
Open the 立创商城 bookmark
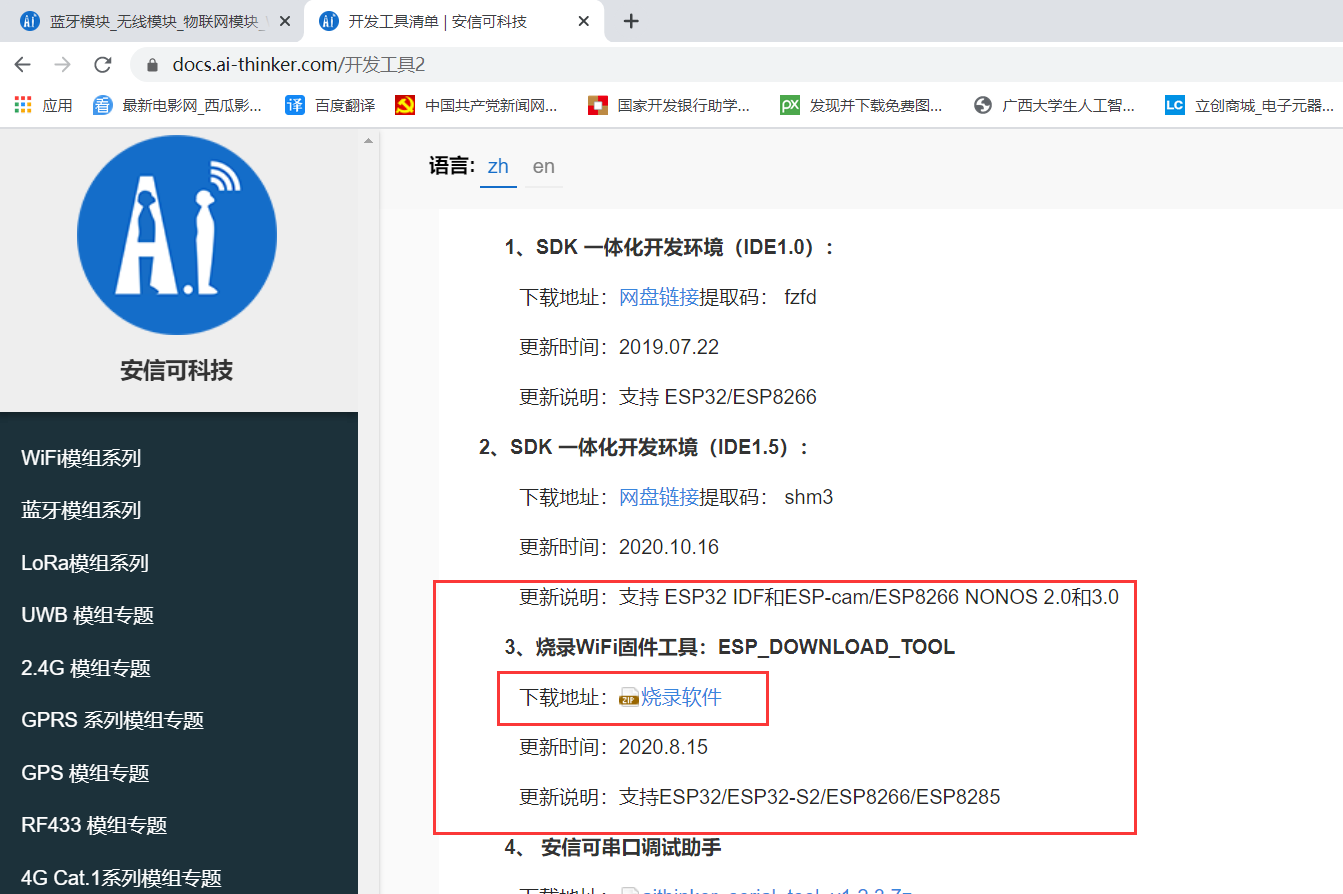click(x=1250, y=105)
